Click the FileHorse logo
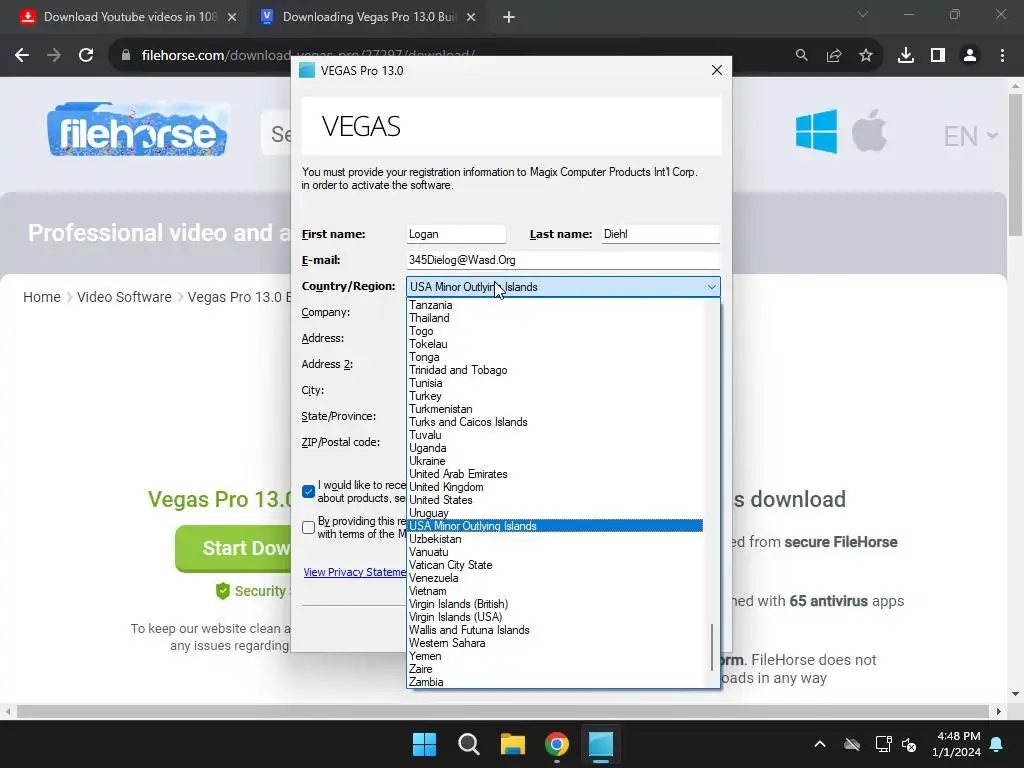This screenshot has height=768, width=1024. 137,129
